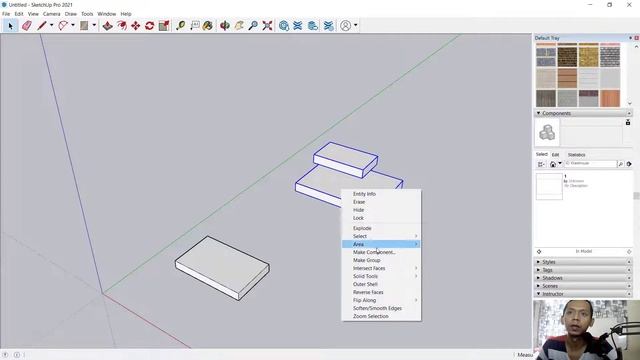640x360 pixels.
Task: Click the 3D Warehouse search field
Action: [591, 164]
